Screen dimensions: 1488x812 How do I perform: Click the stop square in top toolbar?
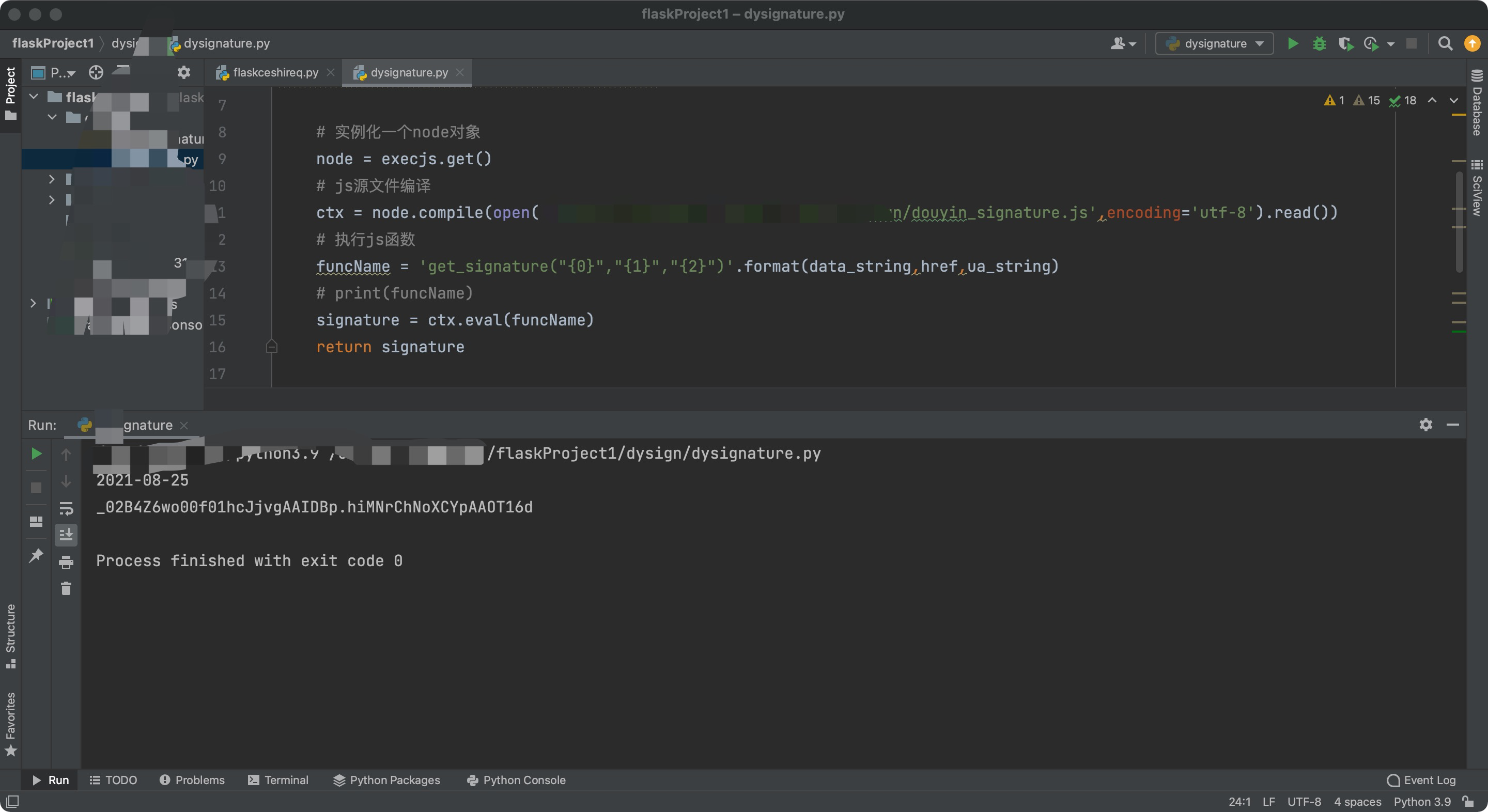pyautogui.click(x=1411, y=43)
